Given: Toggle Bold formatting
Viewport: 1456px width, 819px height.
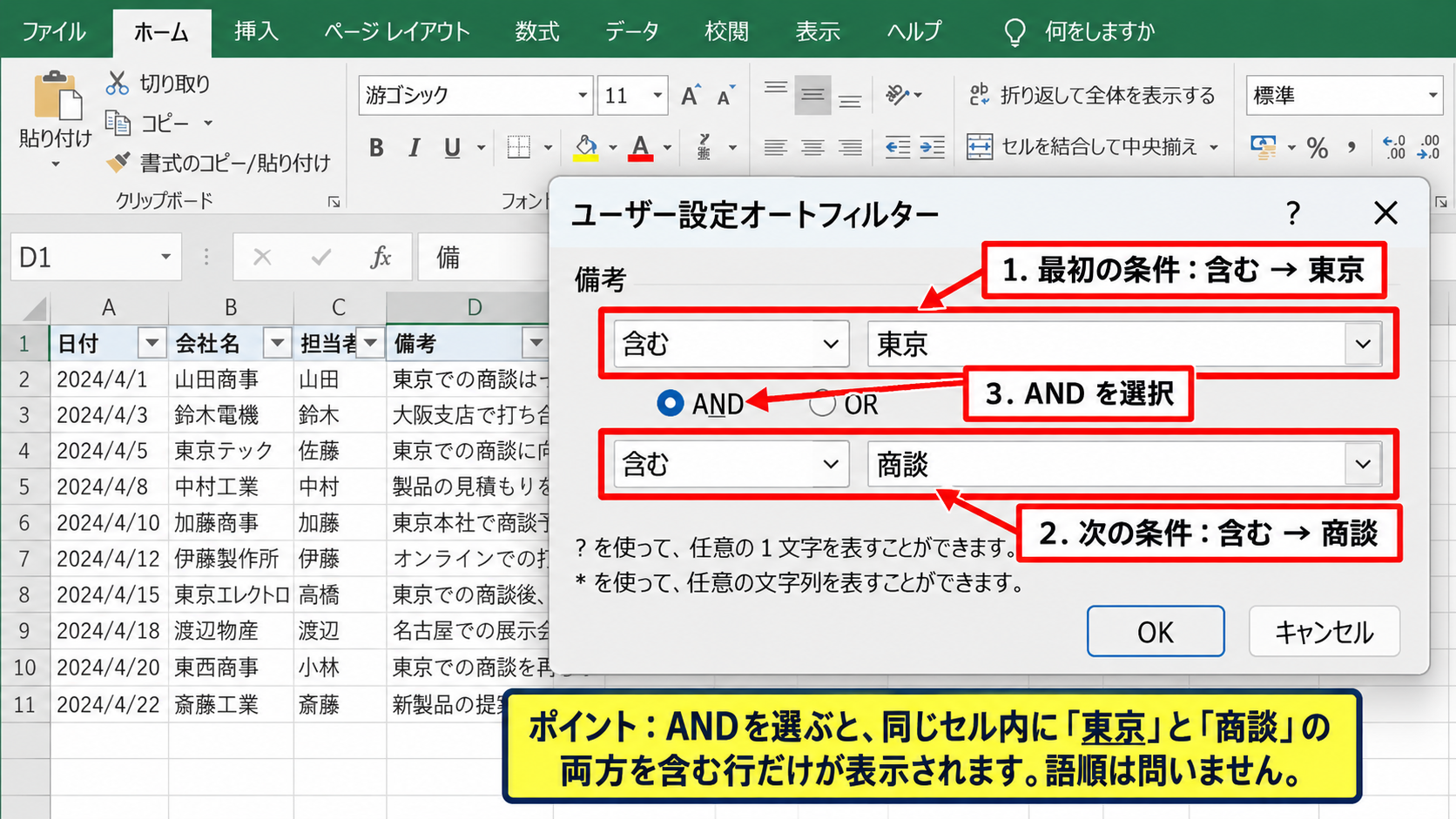Looking at the screenshot, I should (x=376, y=148).
